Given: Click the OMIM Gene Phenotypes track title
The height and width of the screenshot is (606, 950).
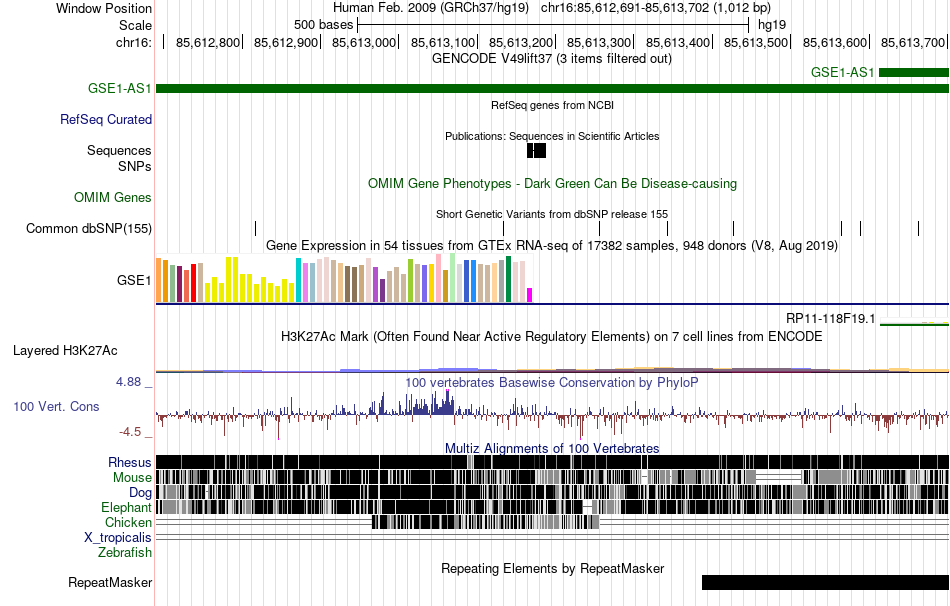Looking at the screenshot, I should (552, 184).
